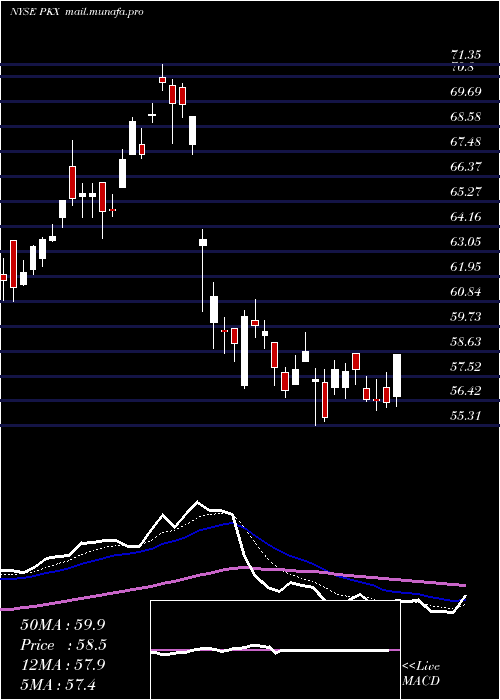This screenshot has height=700, width=500.
Task: Select the 63.05 price level label
Action: click(x=466, y=242)
